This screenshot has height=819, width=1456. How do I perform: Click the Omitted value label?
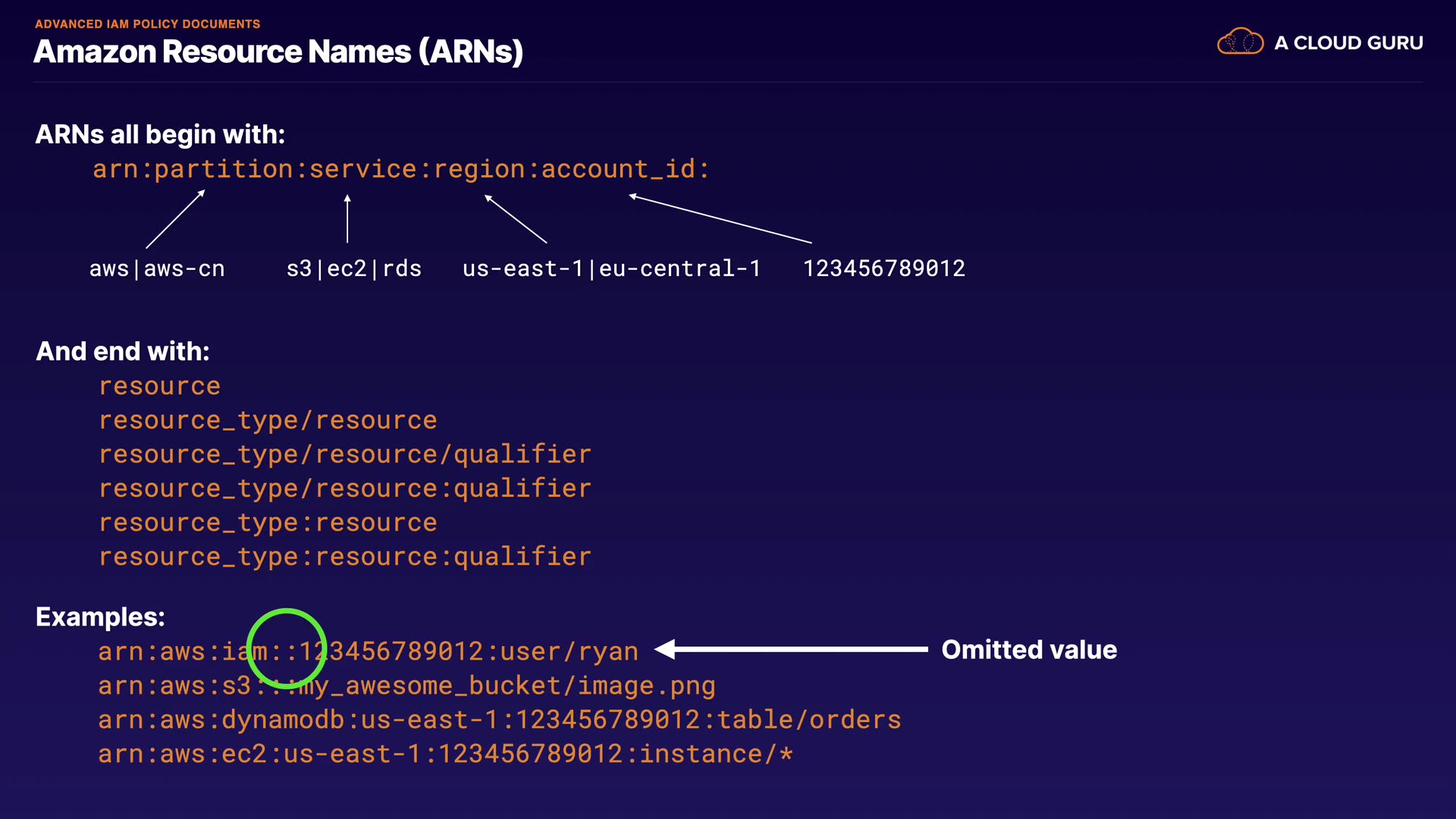1029,650
